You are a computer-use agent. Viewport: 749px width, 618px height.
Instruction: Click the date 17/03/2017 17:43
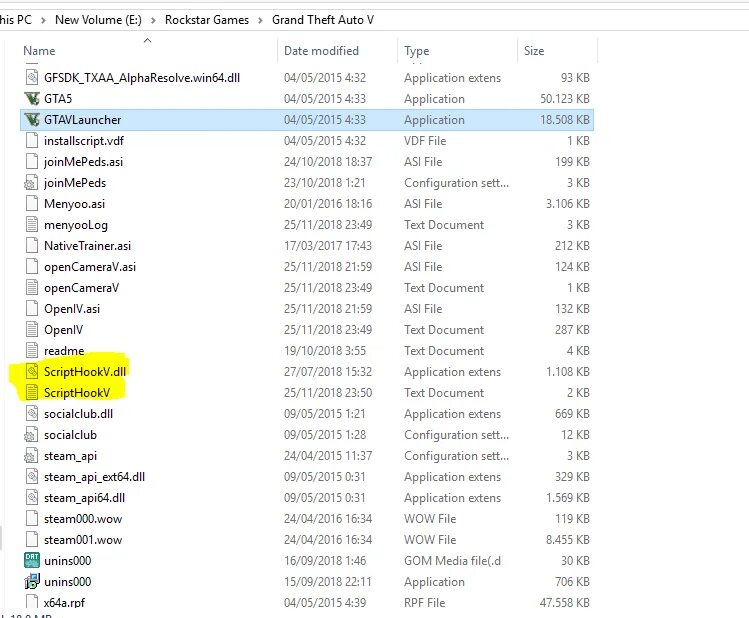tap(328, 246)
